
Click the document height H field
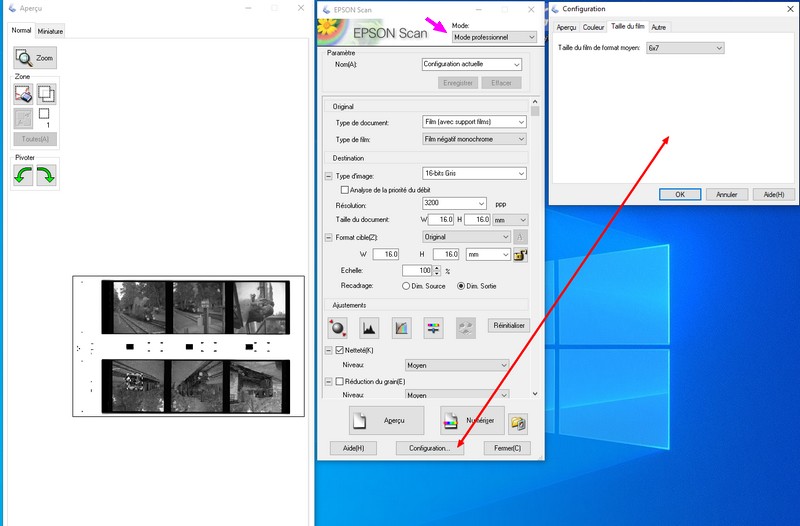point(478,219)
